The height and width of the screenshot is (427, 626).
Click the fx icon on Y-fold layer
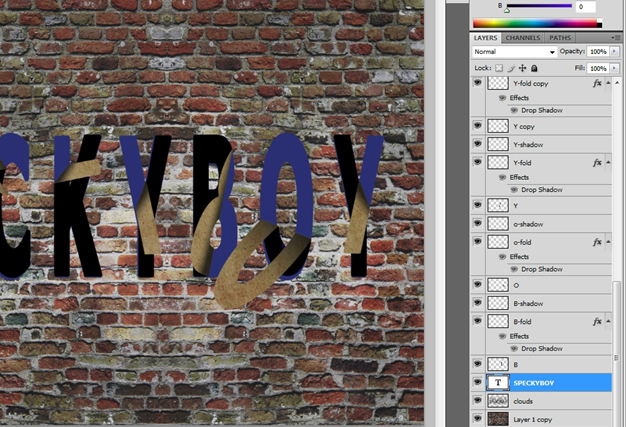(x=597, y=162)
